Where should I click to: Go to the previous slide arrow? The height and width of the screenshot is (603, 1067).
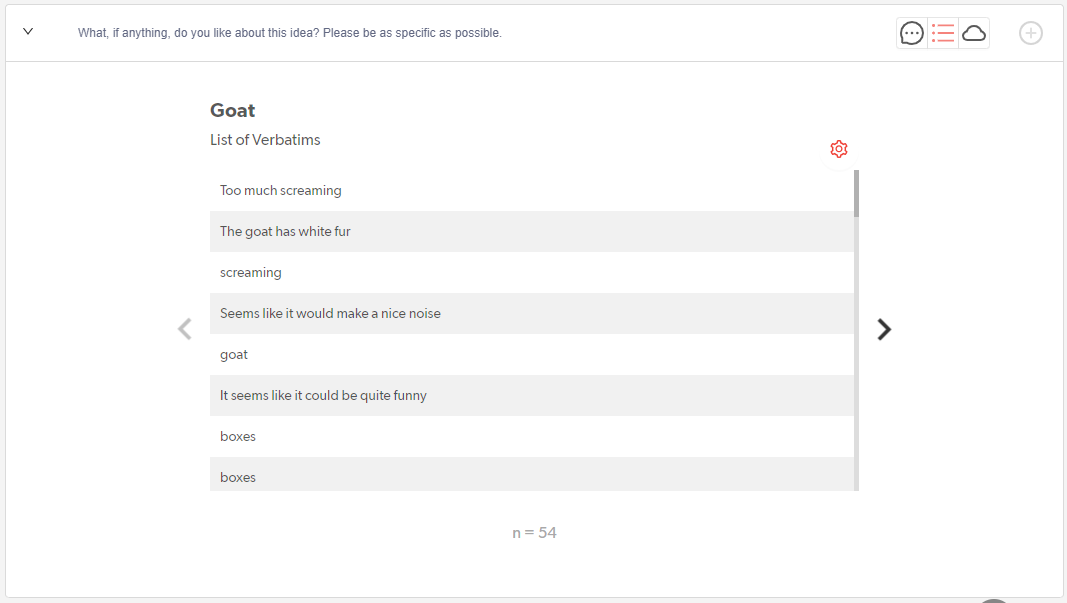click(x=185, y=329)
